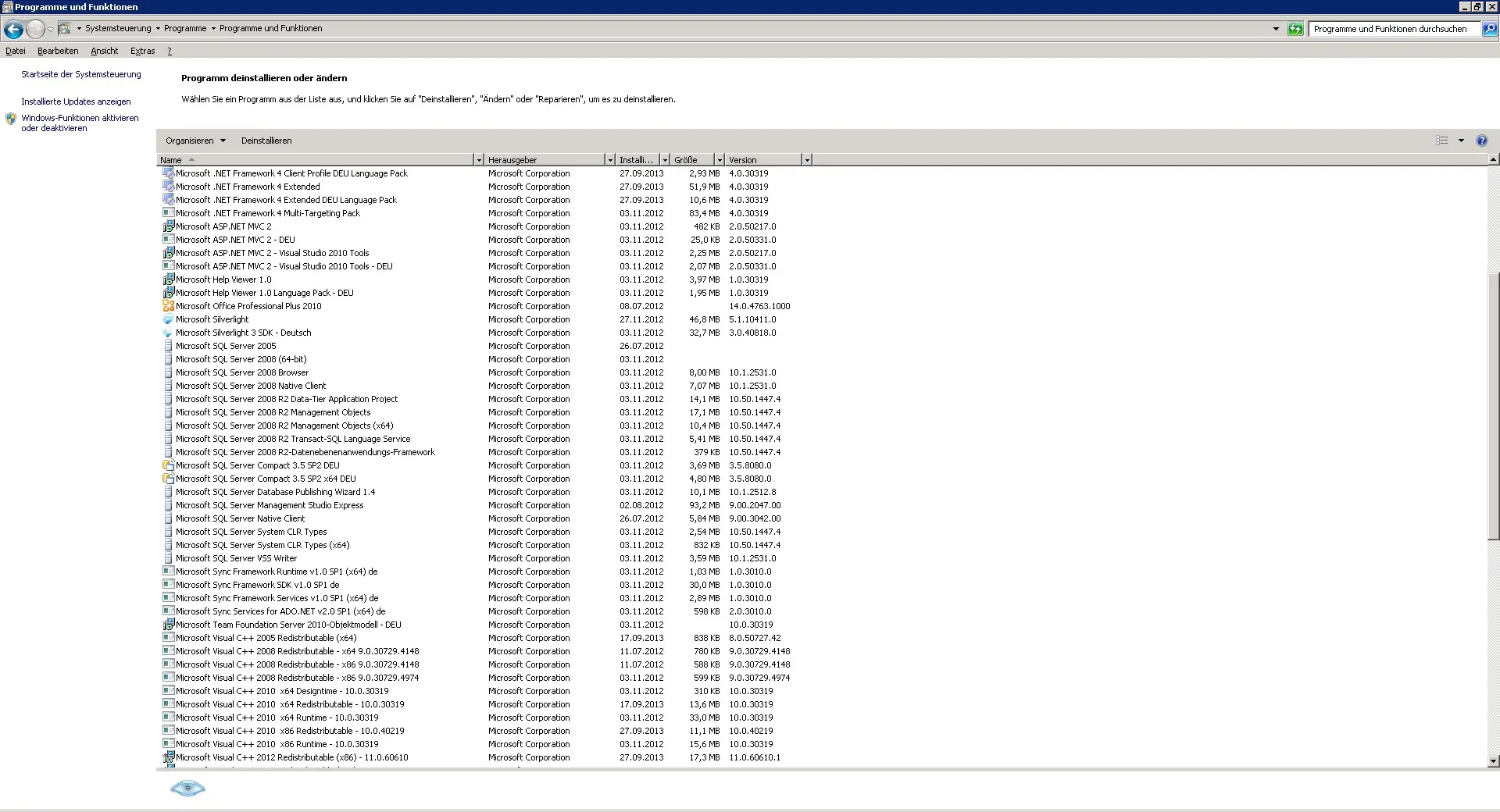Open the Herausgeber column filter dropdown
The image size is (1500, 812).
click(610, 160)
